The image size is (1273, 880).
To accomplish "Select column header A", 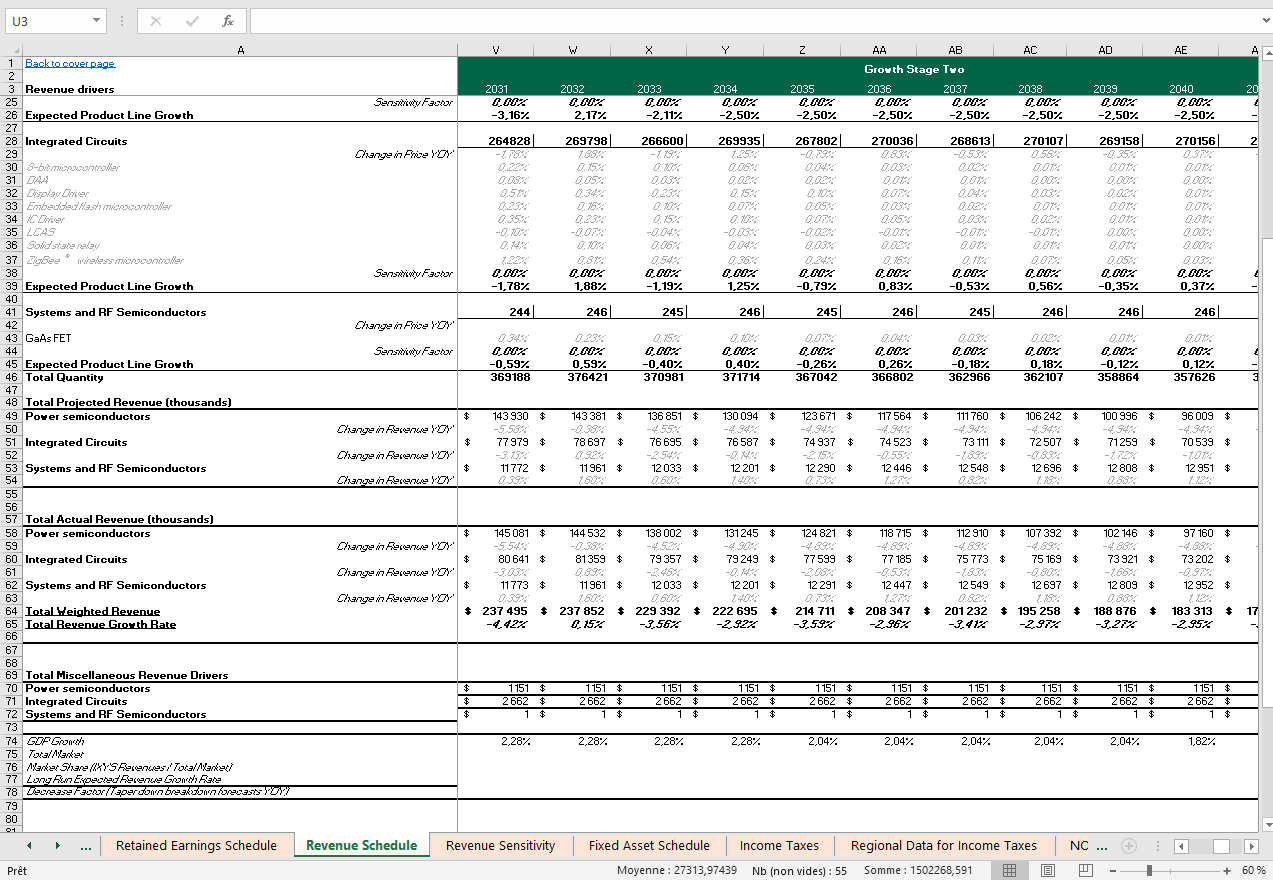I will (240, 50).
